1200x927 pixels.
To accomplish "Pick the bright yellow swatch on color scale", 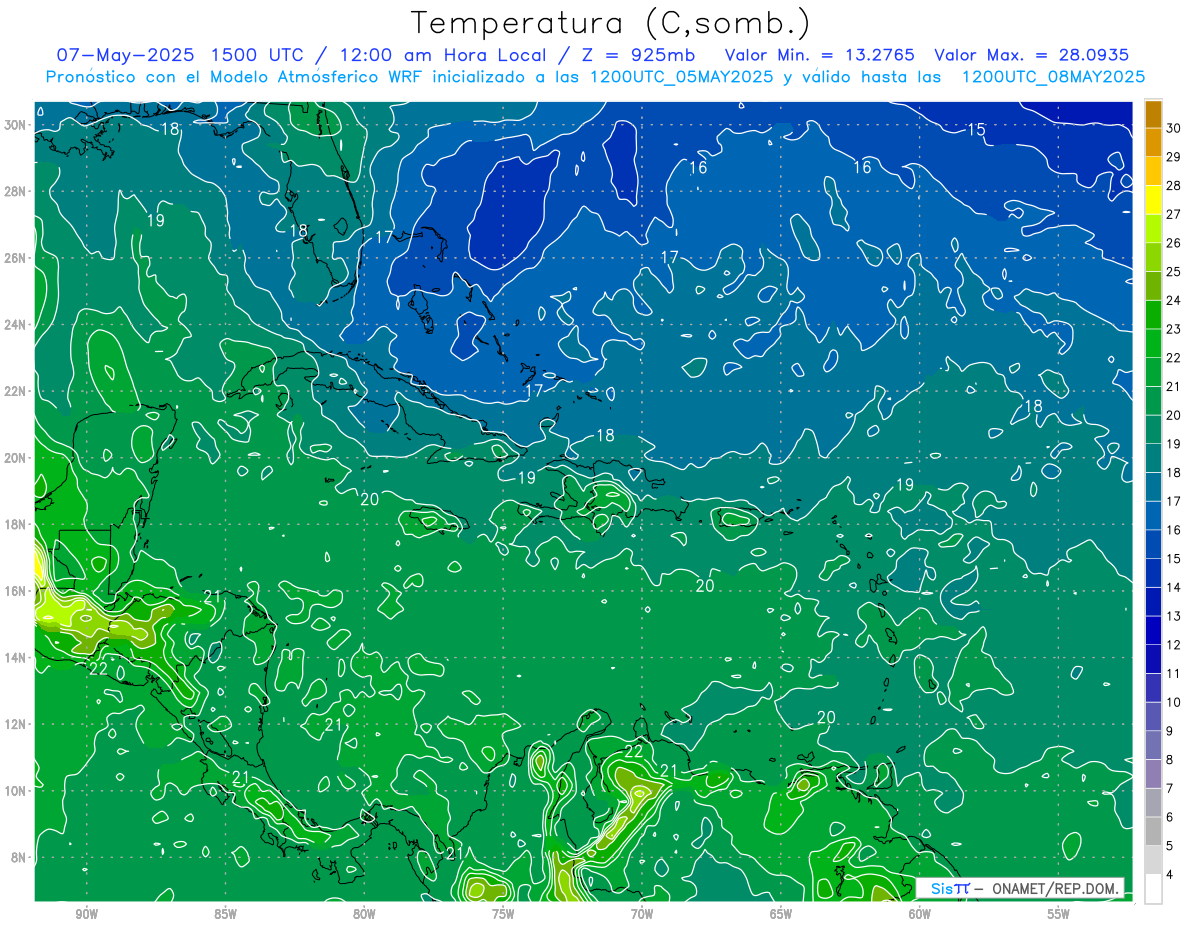I will 1153,199.
